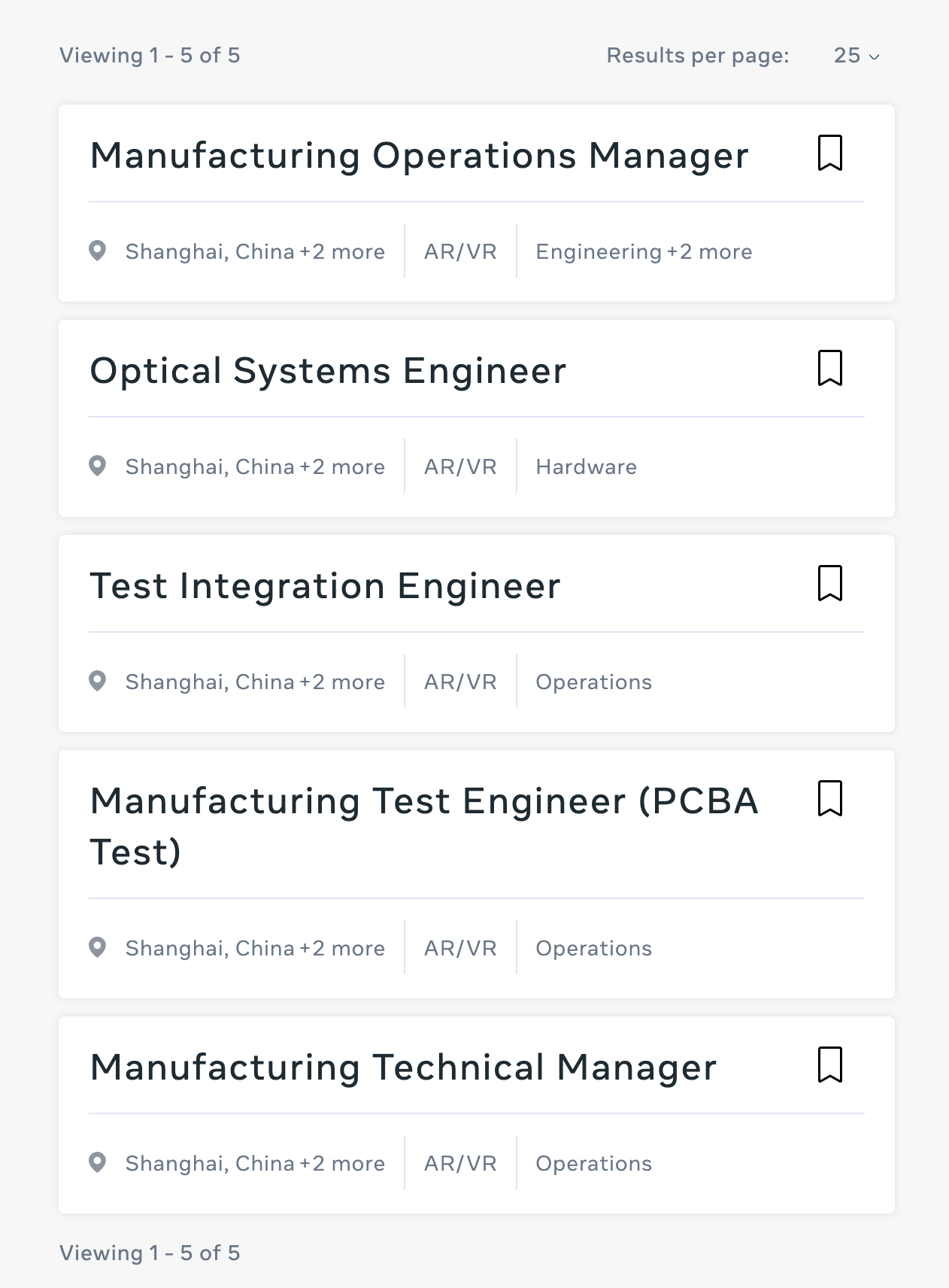Save the Optical Systems Engineer job
Screen dimensions: 949x1288
tap(829, 368)
